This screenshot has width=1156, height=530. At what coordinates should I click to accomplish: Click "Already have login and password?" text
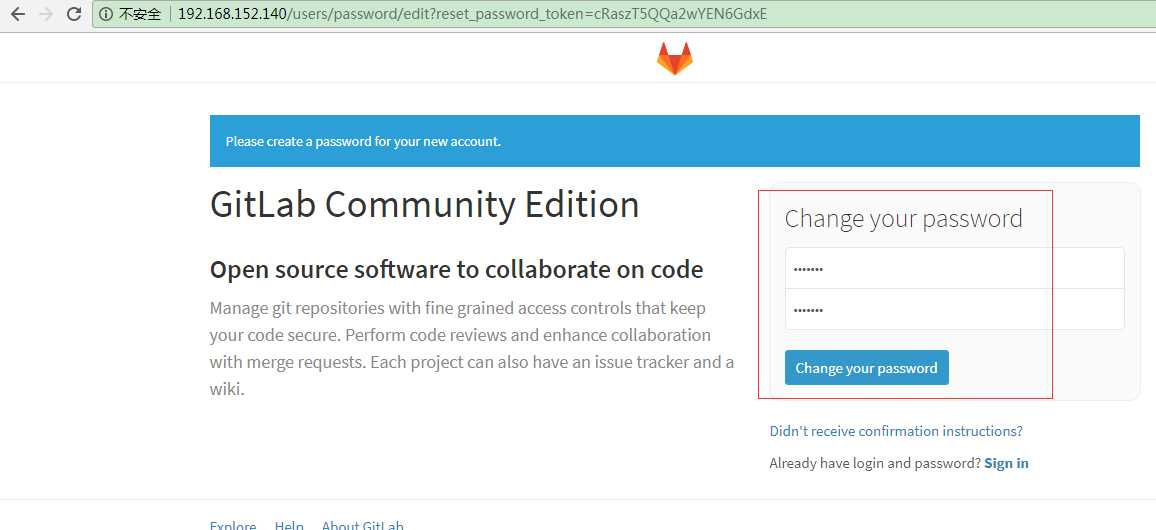pos(875,463)
